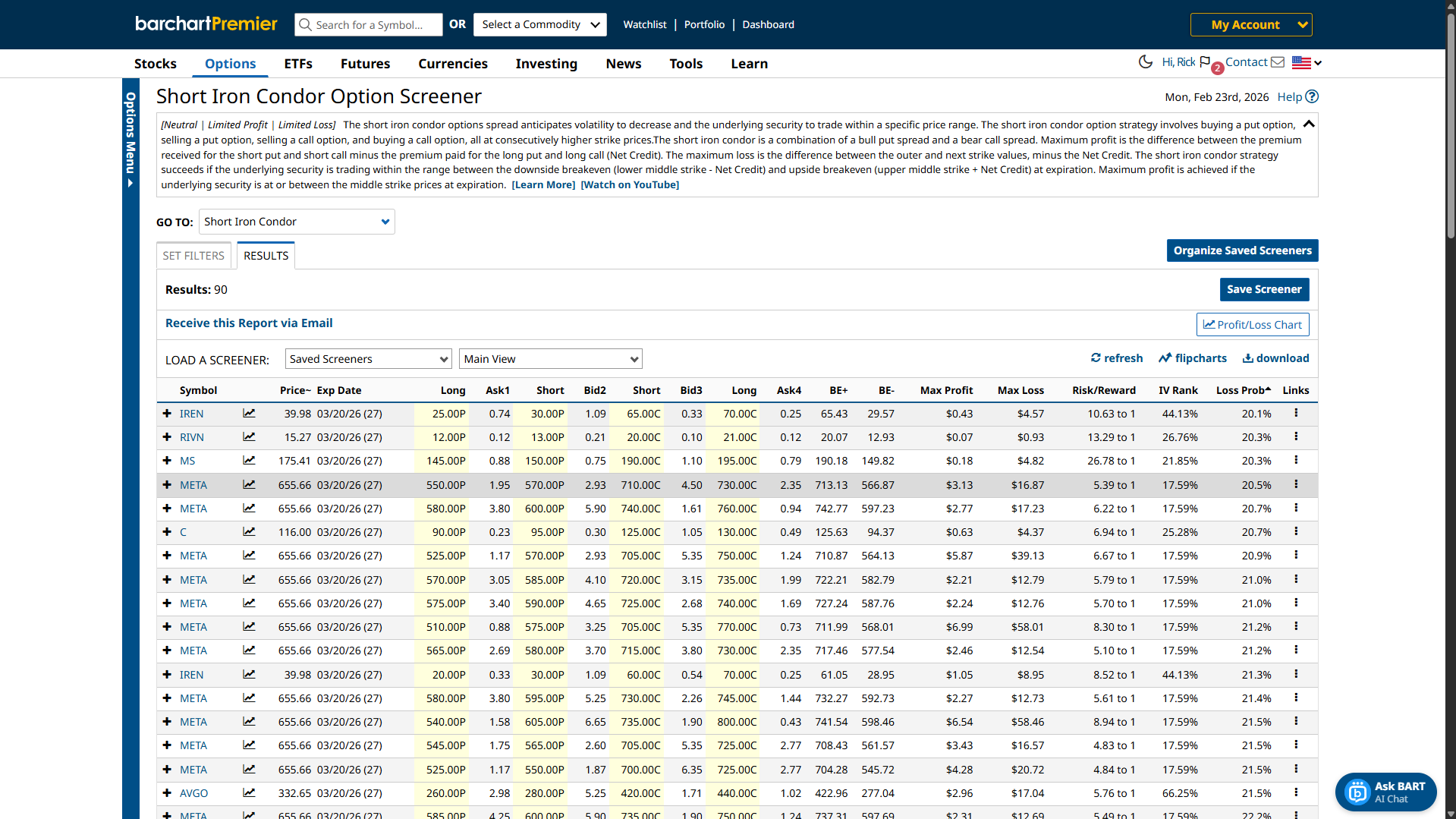Click the Save Screener button

(1263, 289)
